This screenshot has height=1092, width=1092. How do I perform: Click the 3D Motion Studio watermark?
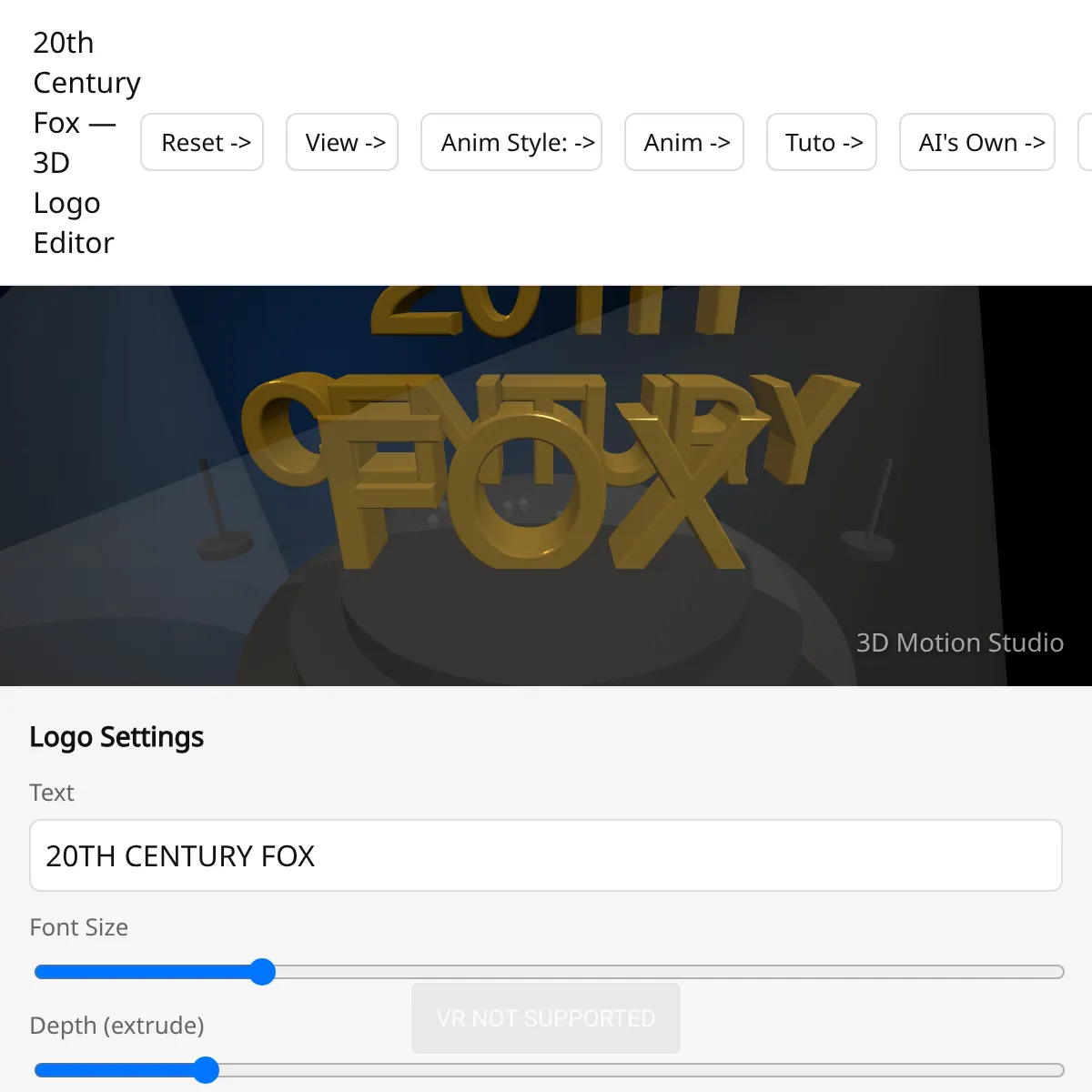pos(960,642)
